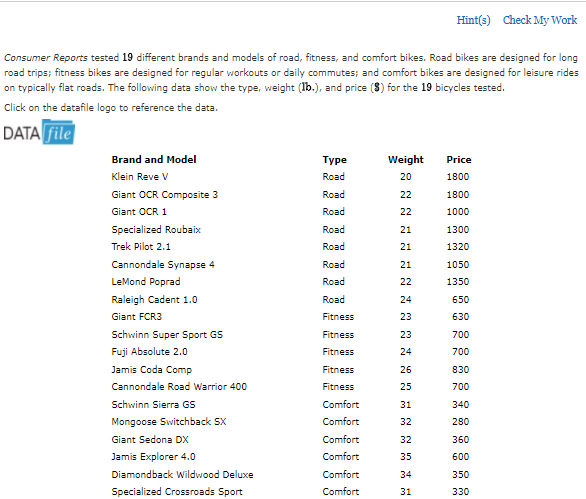
Task: Click the 'Trek Pilot 2.1' row name
Action: [141, 247]
